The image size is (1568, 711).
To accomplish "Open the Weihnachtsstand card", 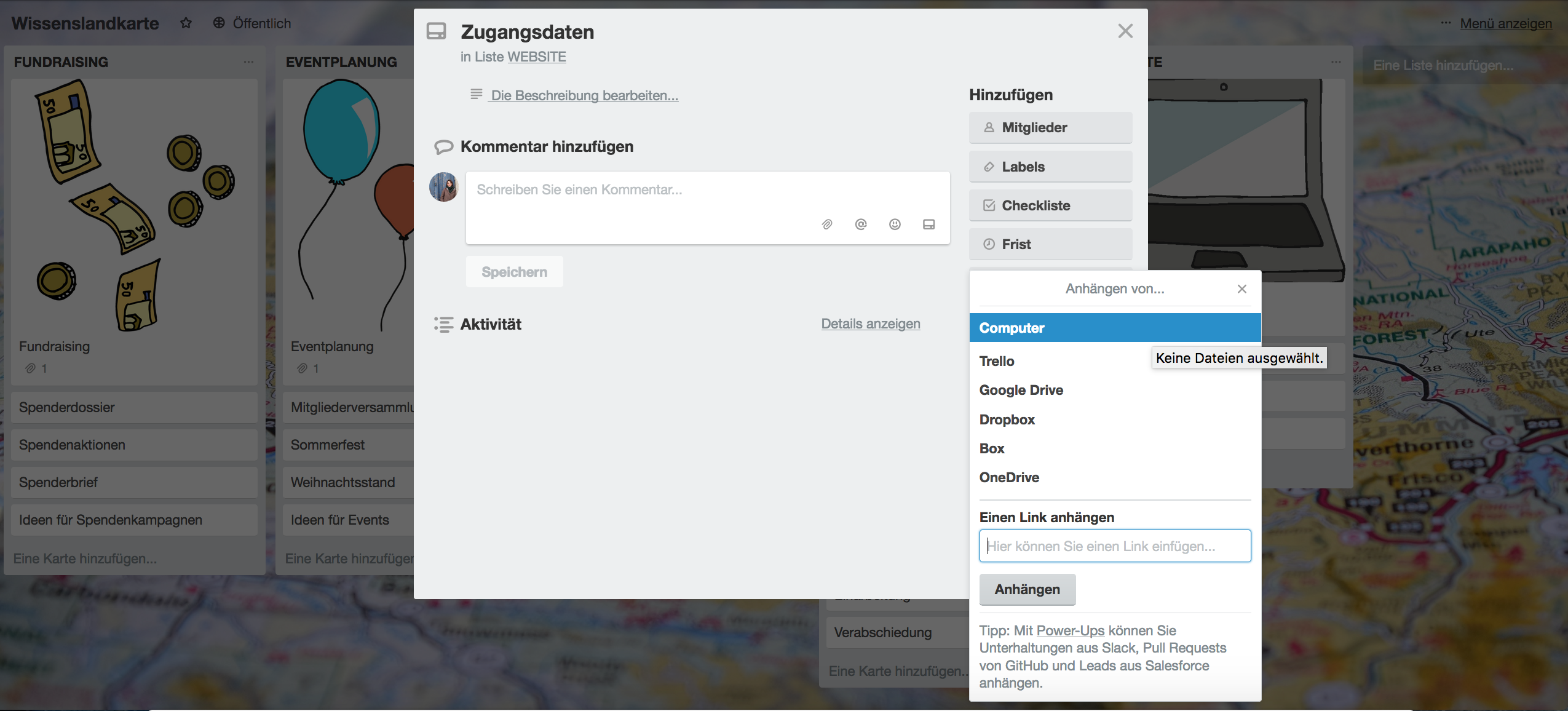I will pos(348,482).
